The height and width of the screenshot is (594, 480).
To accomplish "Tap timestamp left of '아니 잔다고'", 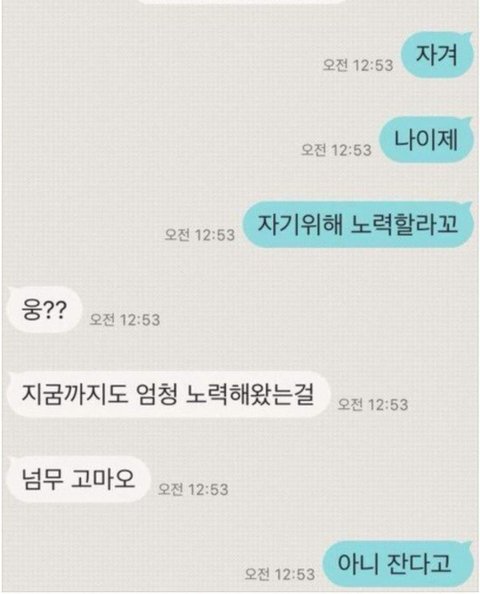I will (x=280, y=574).
